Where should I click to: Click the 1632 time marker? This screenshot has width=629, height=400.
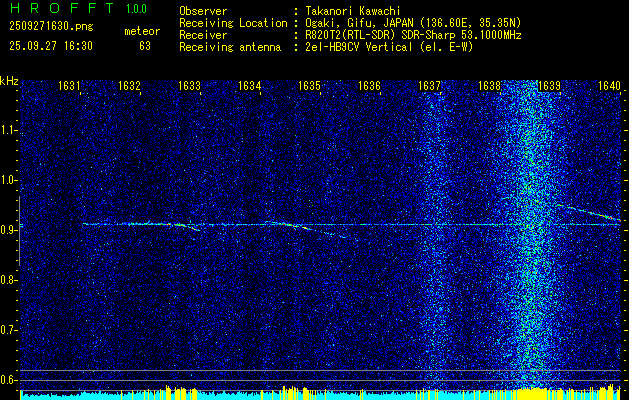(129, 85)
